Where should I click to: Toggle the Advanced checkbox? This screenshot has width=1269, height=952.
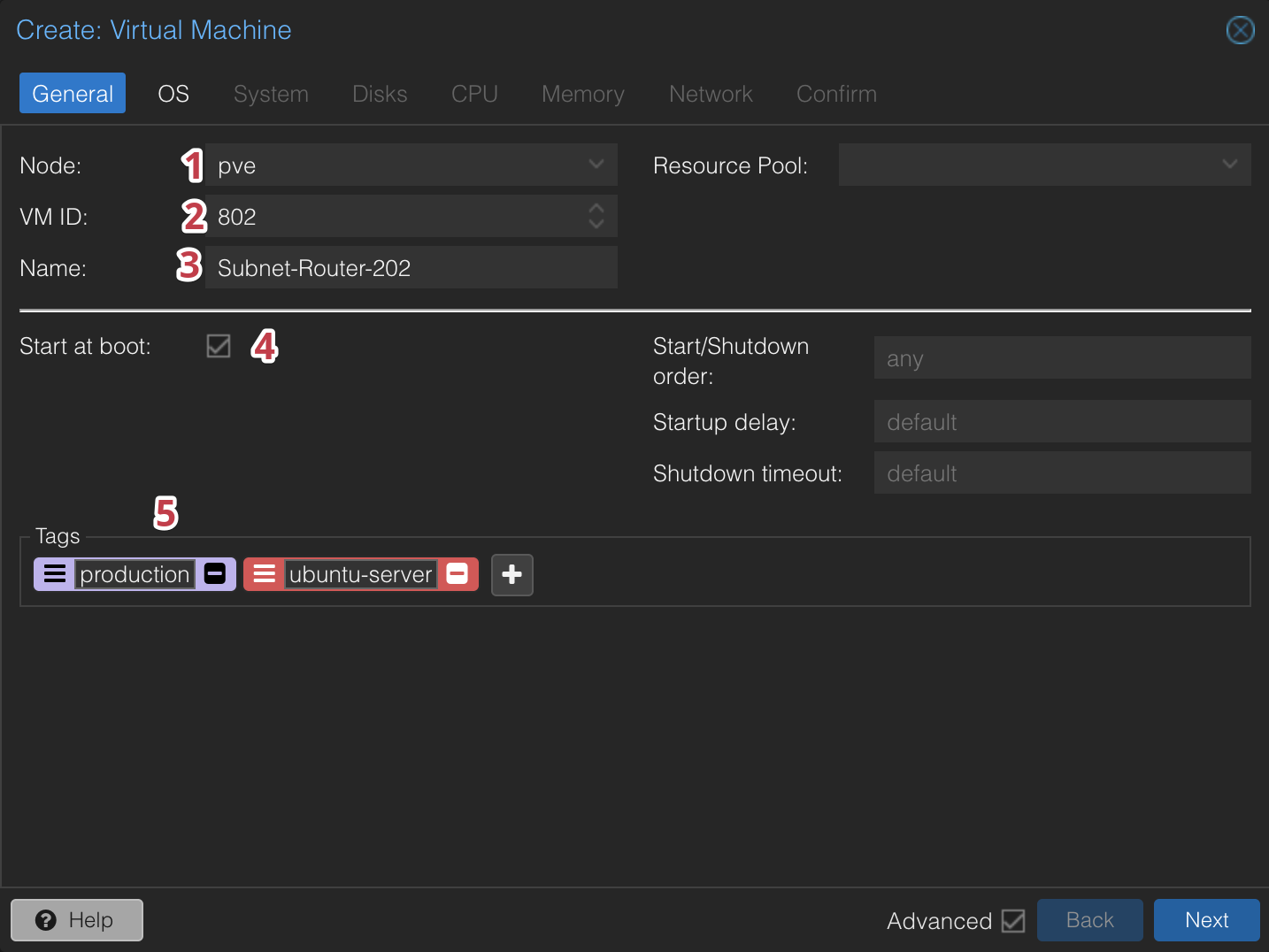click(x=1012, y=920)
